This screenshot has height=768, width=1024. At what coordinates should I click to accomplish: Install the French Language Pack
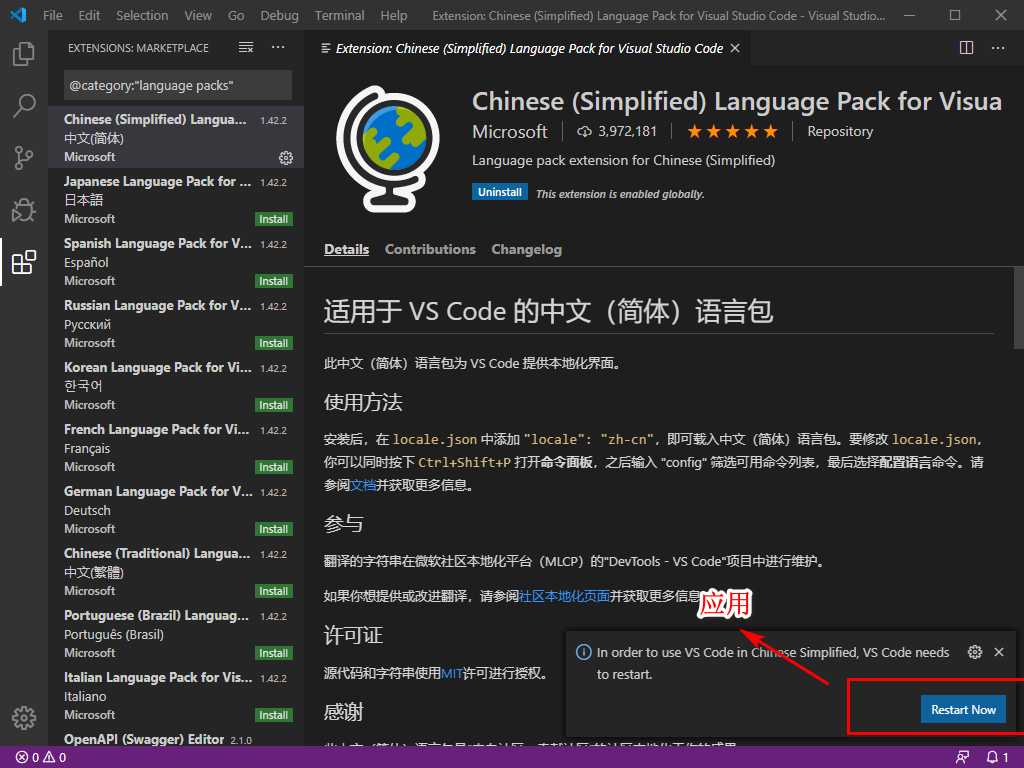point(273,468)
